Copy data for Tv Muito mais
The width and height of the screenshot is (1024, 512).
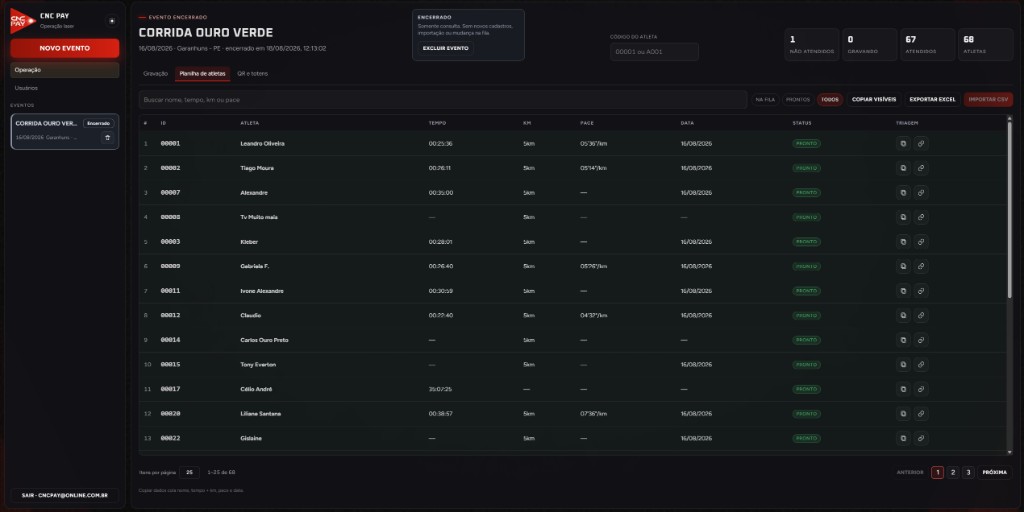click(903, 217)
